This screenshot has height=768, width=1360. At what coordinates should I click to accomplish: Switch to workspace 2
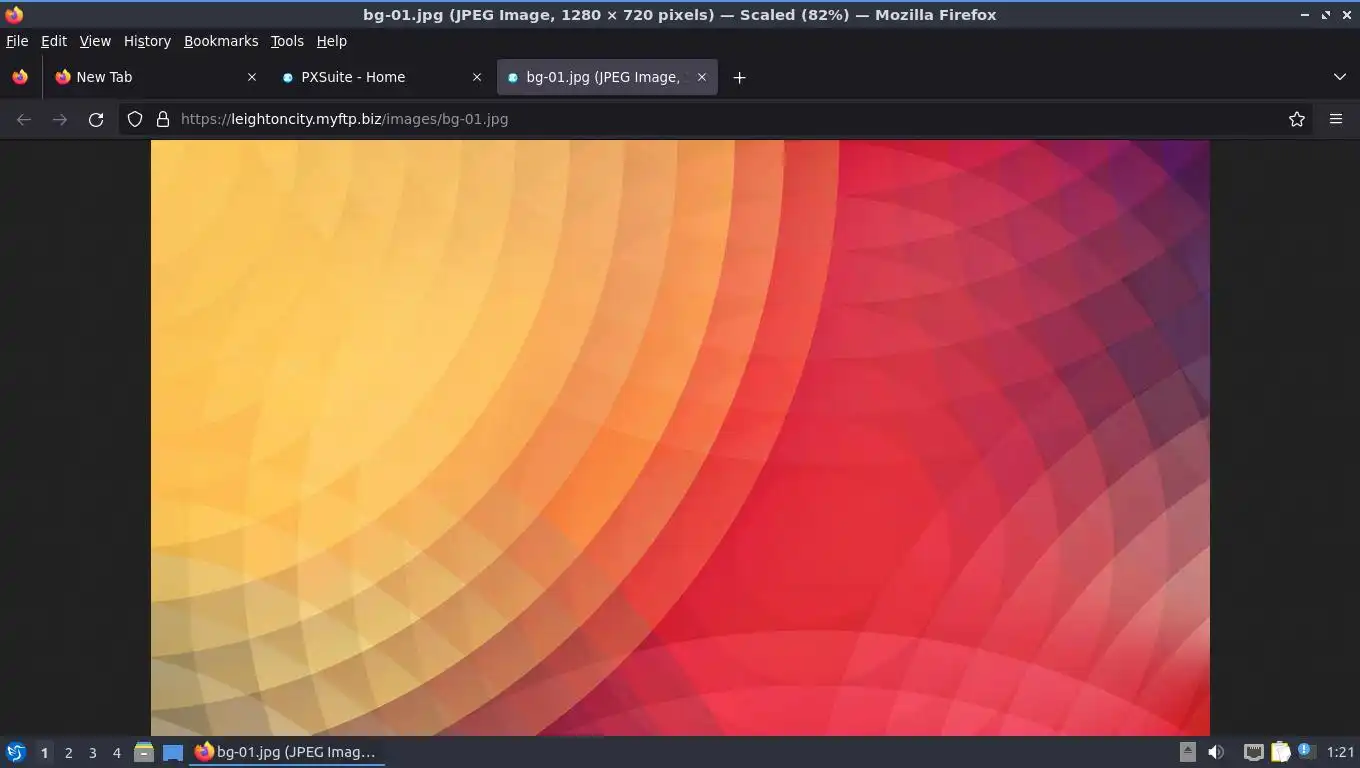coord(68,753)
